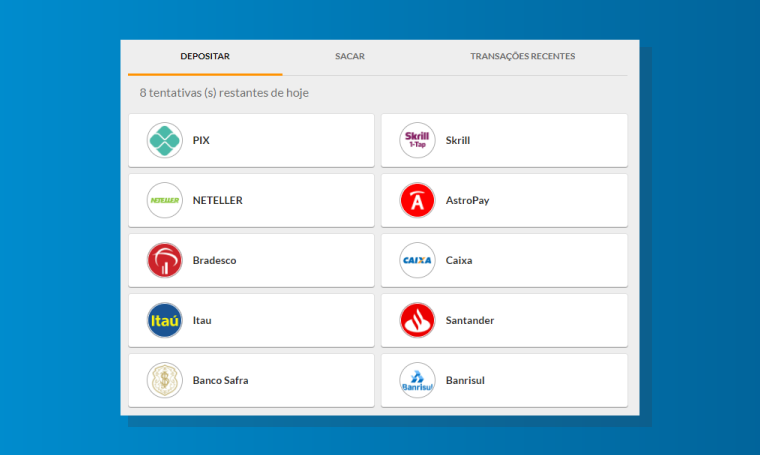760x455 pixels.
Task: Select the Skrill label text
Action: [x=458, y=141]
